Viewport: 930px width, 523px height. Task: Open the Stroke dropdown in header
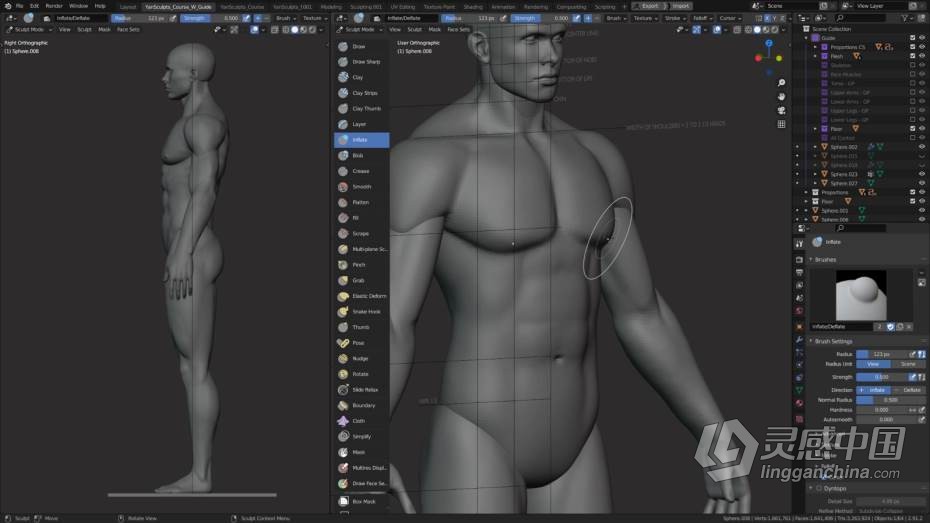point(674,18)
